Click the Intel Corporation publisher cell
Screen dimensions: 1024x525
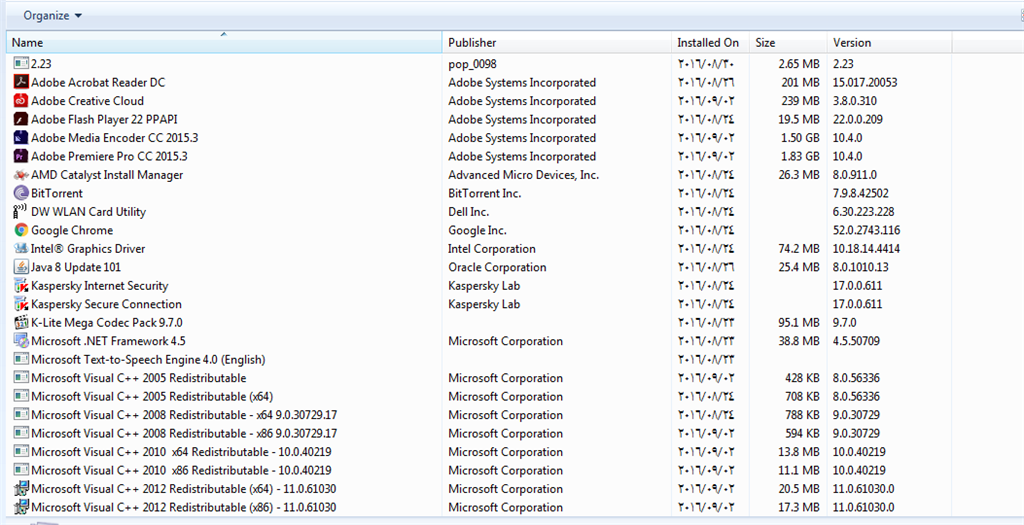point(492,248)
